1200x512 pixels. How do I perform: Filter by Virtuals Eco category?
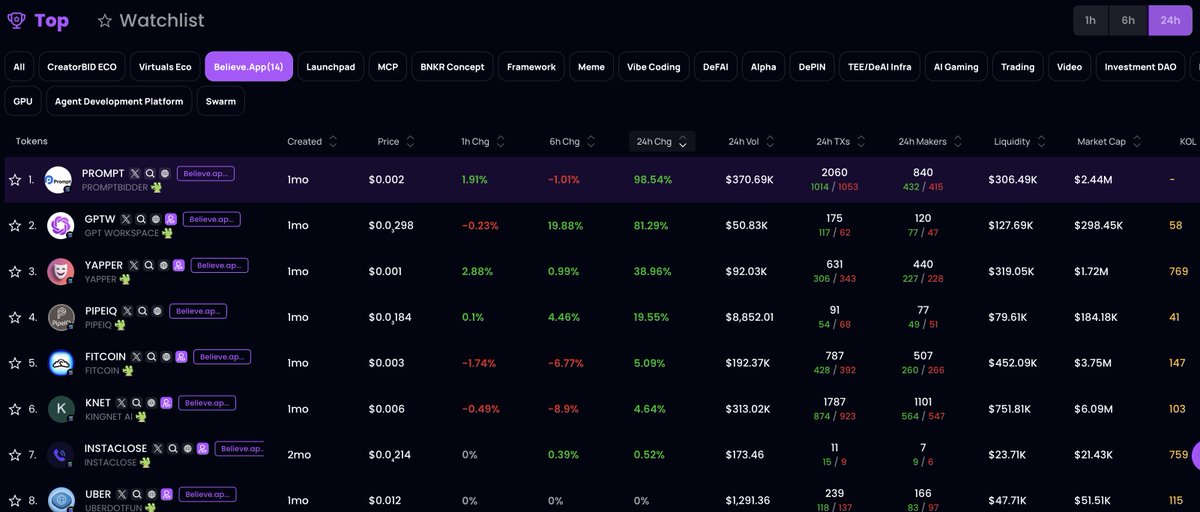click(x=165, y=67)
